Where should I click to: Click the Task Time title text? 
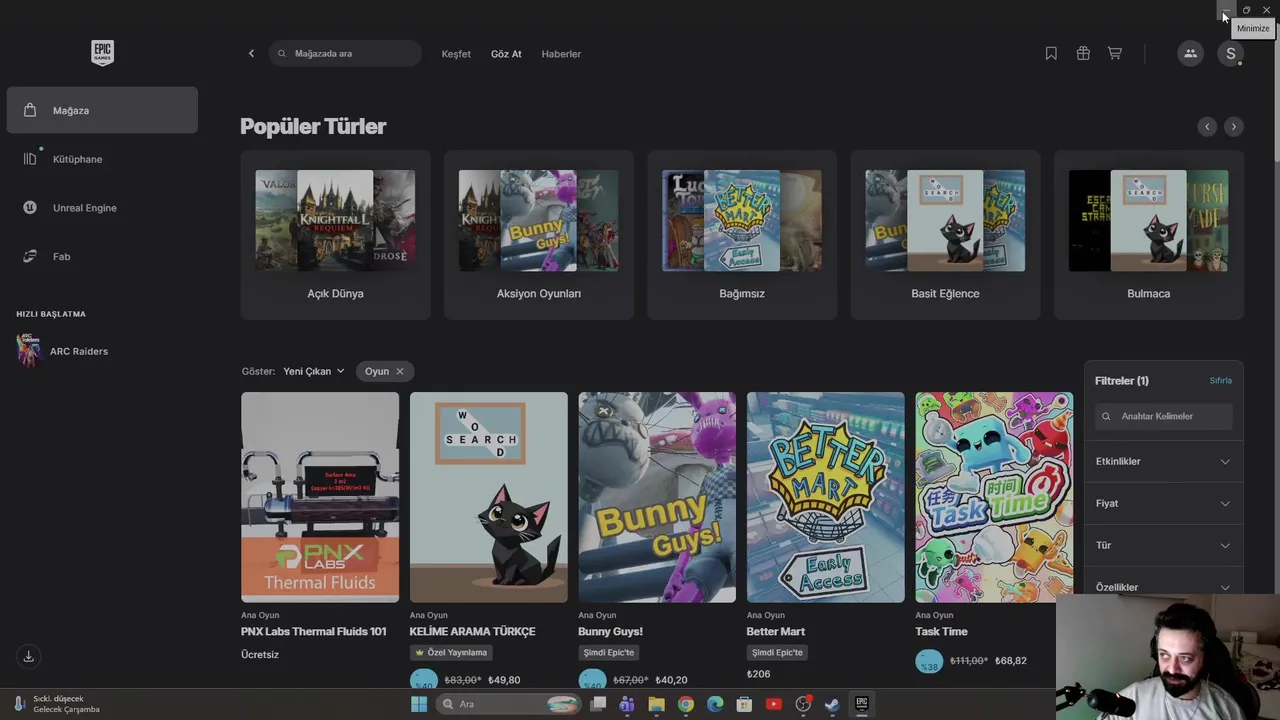[941, 632]
